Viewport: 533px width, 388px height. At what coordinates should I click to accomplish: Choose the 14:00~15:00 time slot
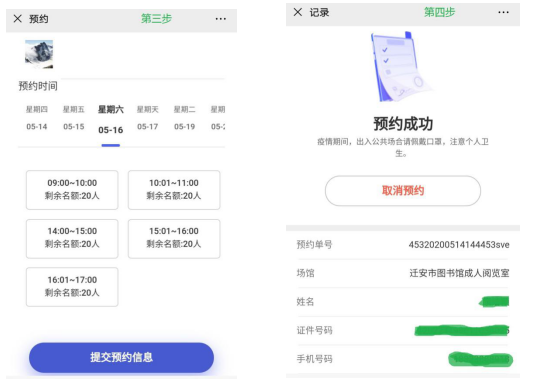click(72, 238)
